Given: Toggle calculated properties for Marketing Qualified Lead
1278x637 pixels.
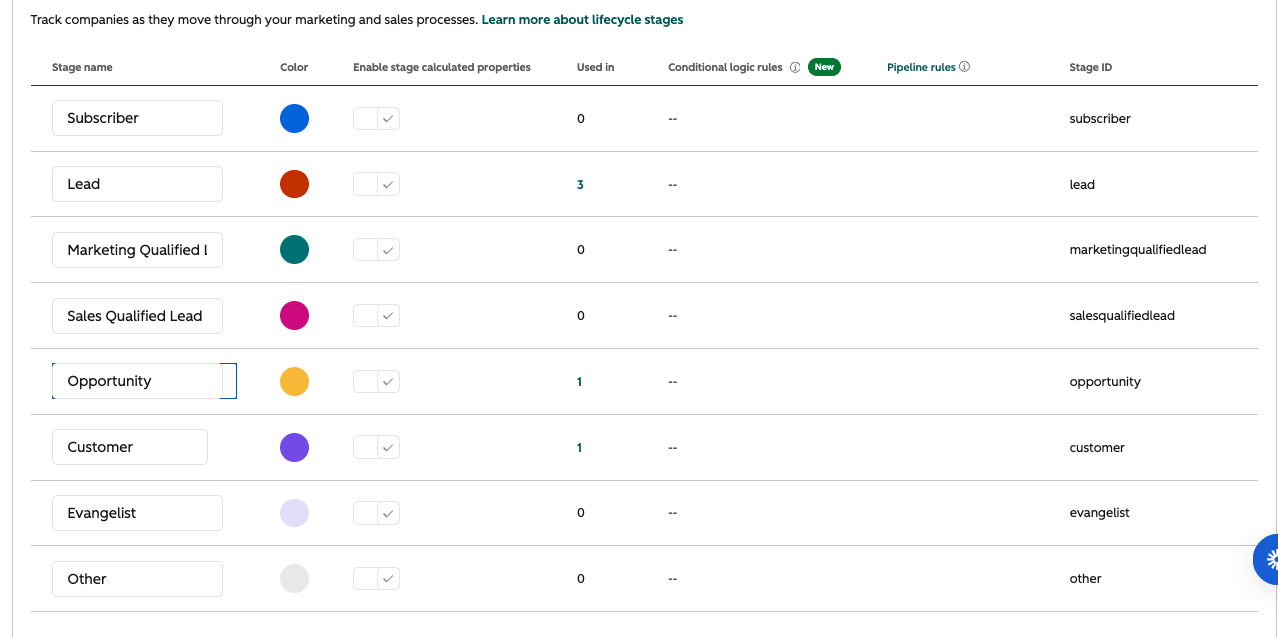Looking at the screenshot, I should [x=376, y=250].
